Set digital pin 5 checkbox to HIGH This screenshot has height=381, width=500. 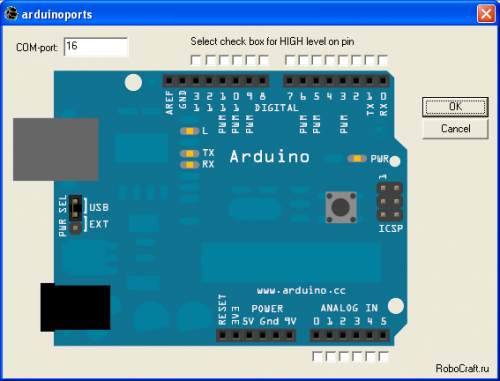pyautogui.click(x=317, y=60)
